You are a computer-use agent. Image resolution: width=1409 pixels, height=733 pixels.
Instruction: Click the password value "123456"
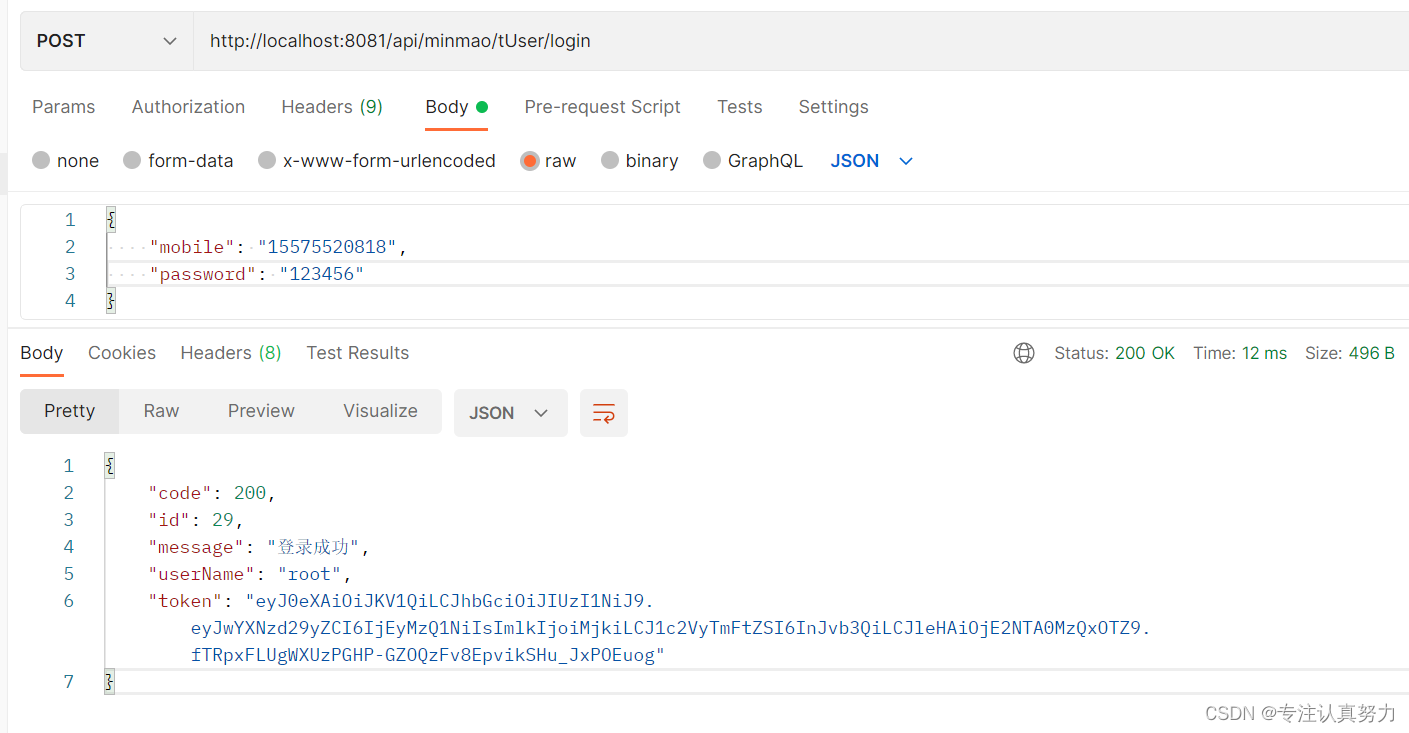click(x=321, y=274)
